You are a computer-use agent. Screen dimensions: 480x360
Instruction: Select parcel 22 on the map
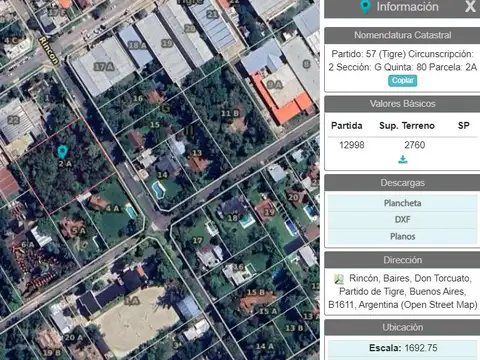13,120
